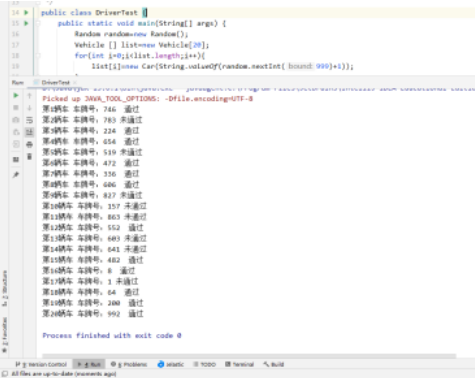Click the output row with plate 472
Image resolution: width=475 pixels, height=378 pixels.
click(91, 163)
